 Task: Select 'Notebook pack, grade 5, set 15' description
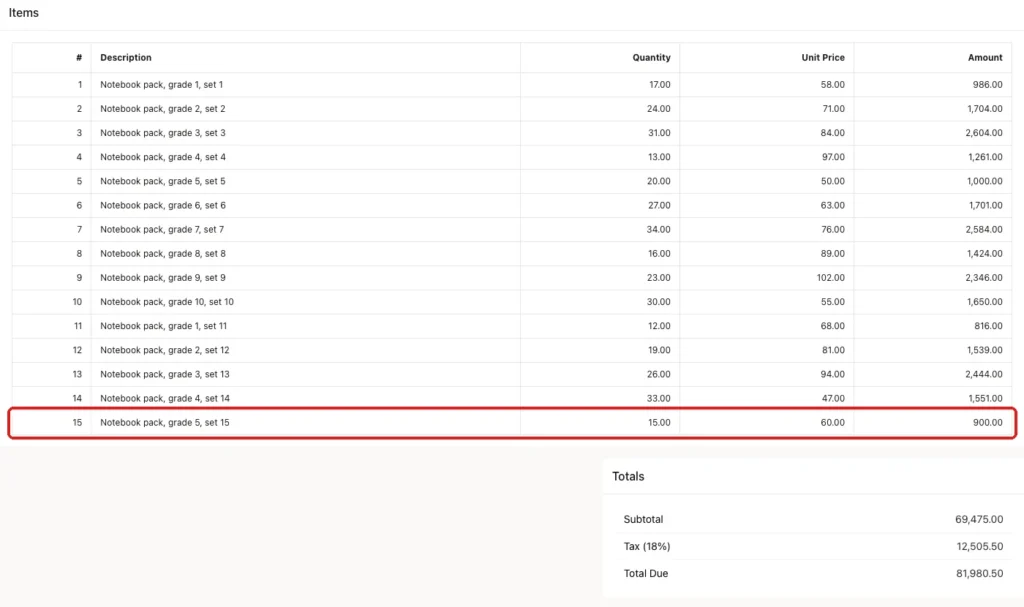pyautogui.click(x=165, y=423)
